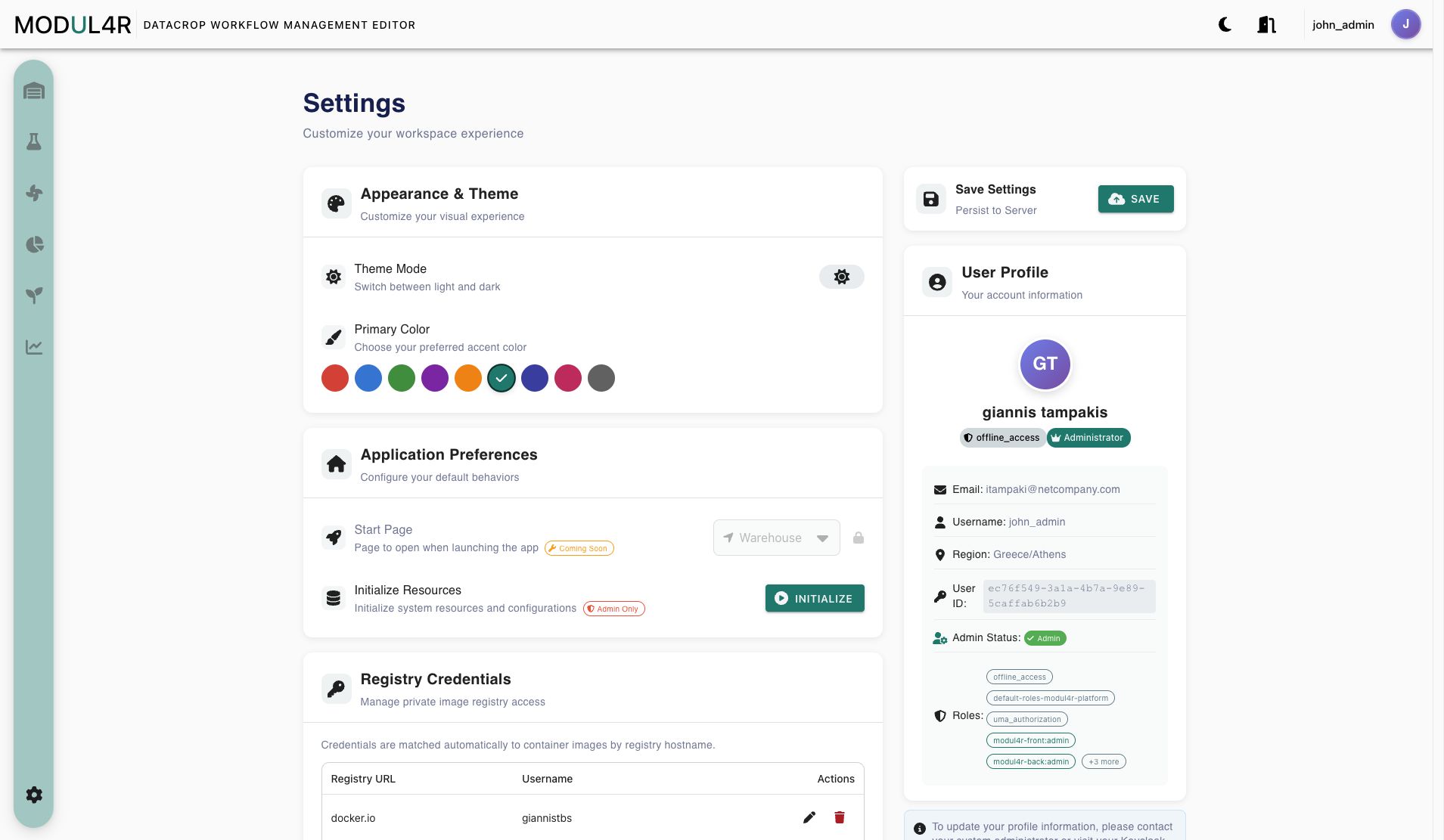The height and width of the screenshot is (840, 1444).
Task: Open the Warehouse sidebar icon
Action: pos(34,91)
